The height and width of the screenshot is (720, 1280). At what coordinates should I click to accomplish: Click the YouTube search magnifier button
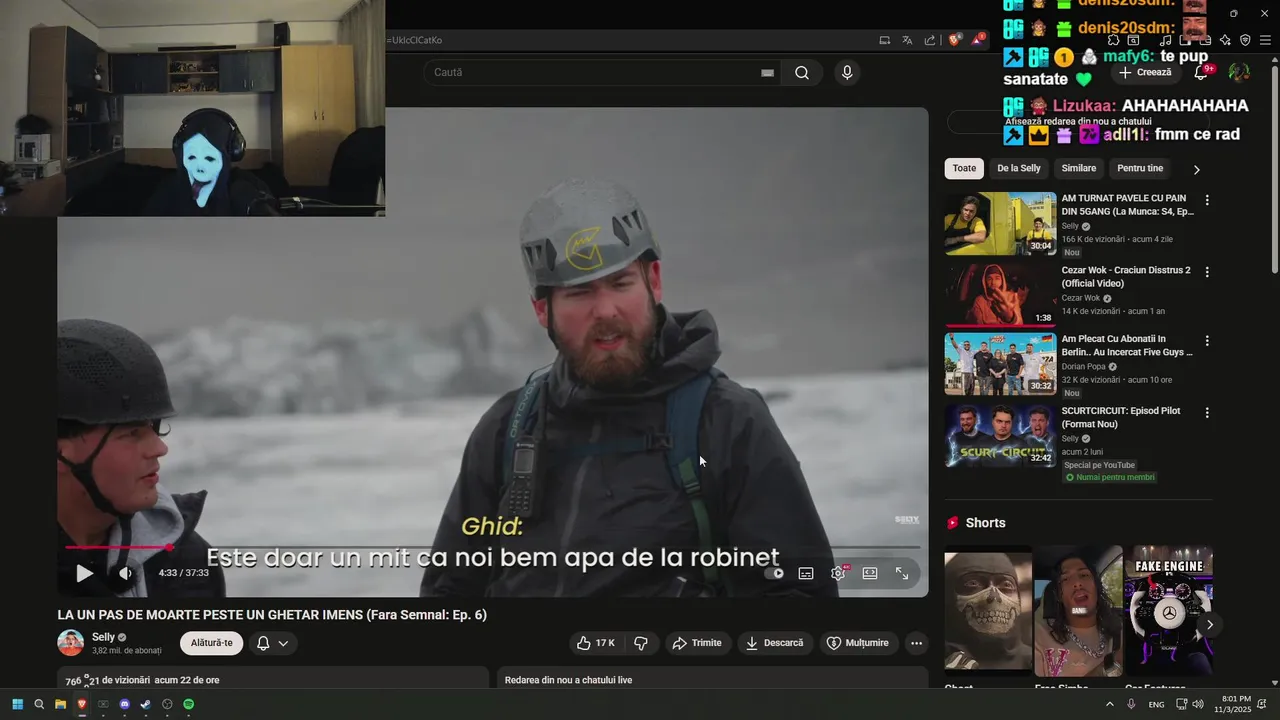click(x=802, y=72)
